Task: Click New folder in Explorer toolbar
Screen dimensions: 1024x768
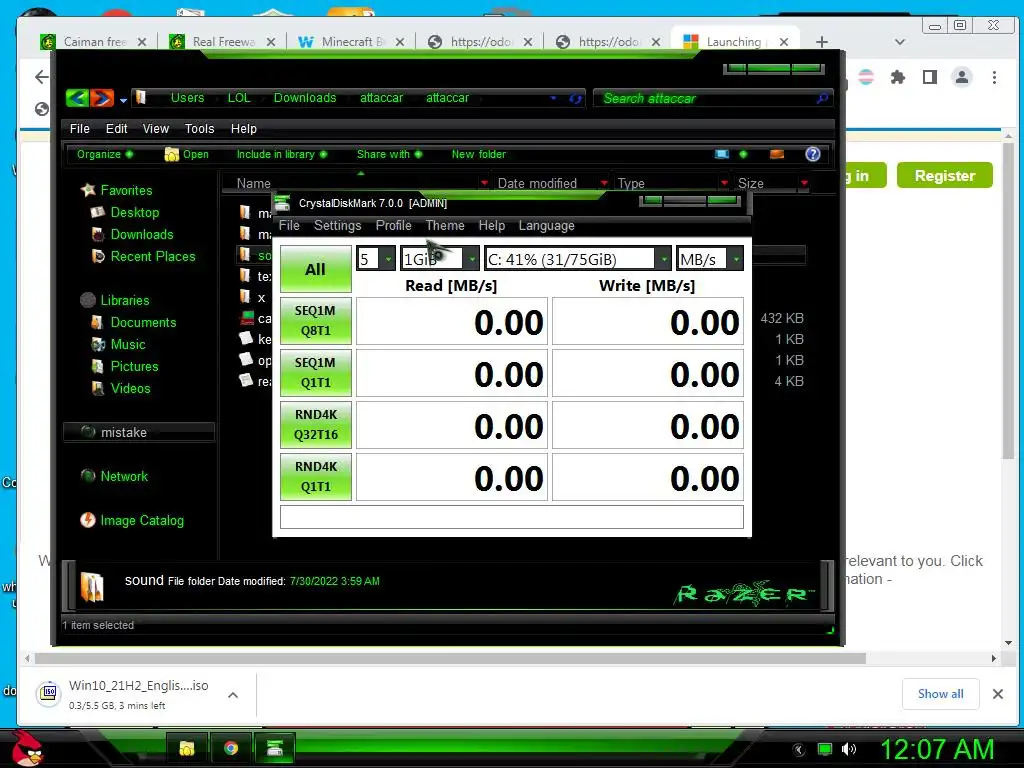Action: click(479, 154)
